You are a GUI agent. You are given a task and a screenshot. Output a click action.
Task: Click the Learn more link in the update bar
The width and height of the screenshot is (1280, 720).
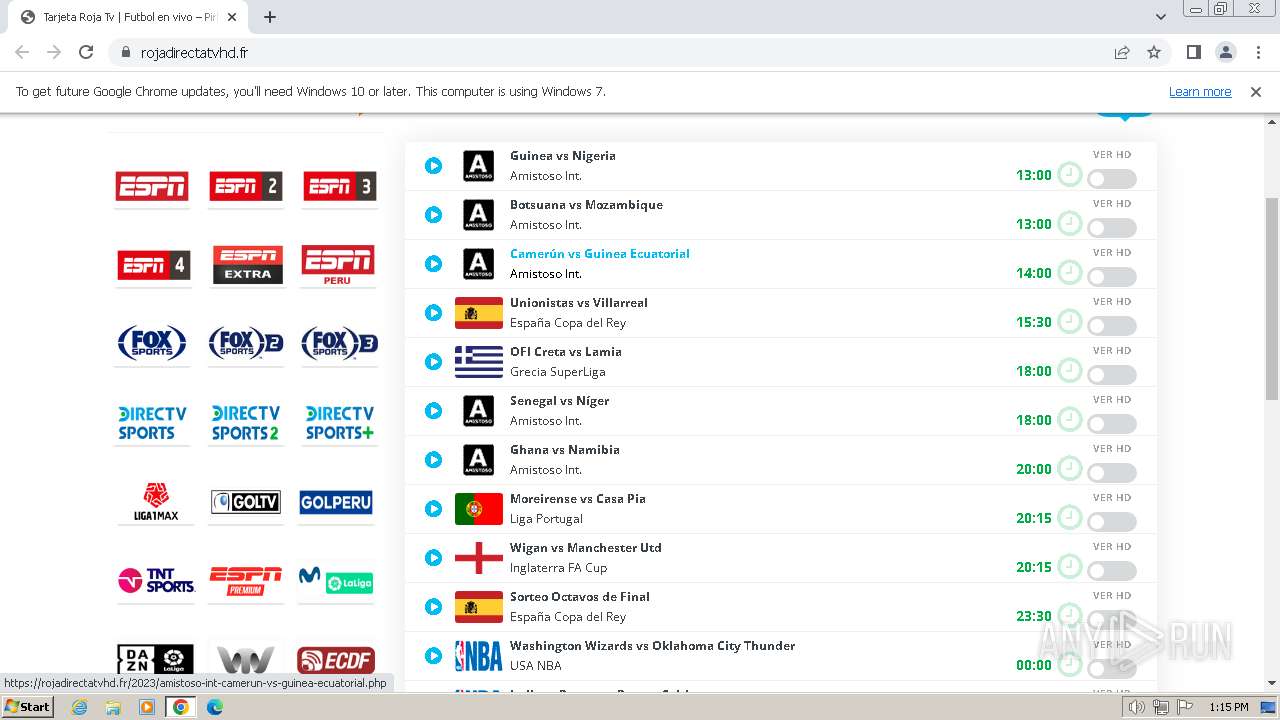click(1200, 91)
